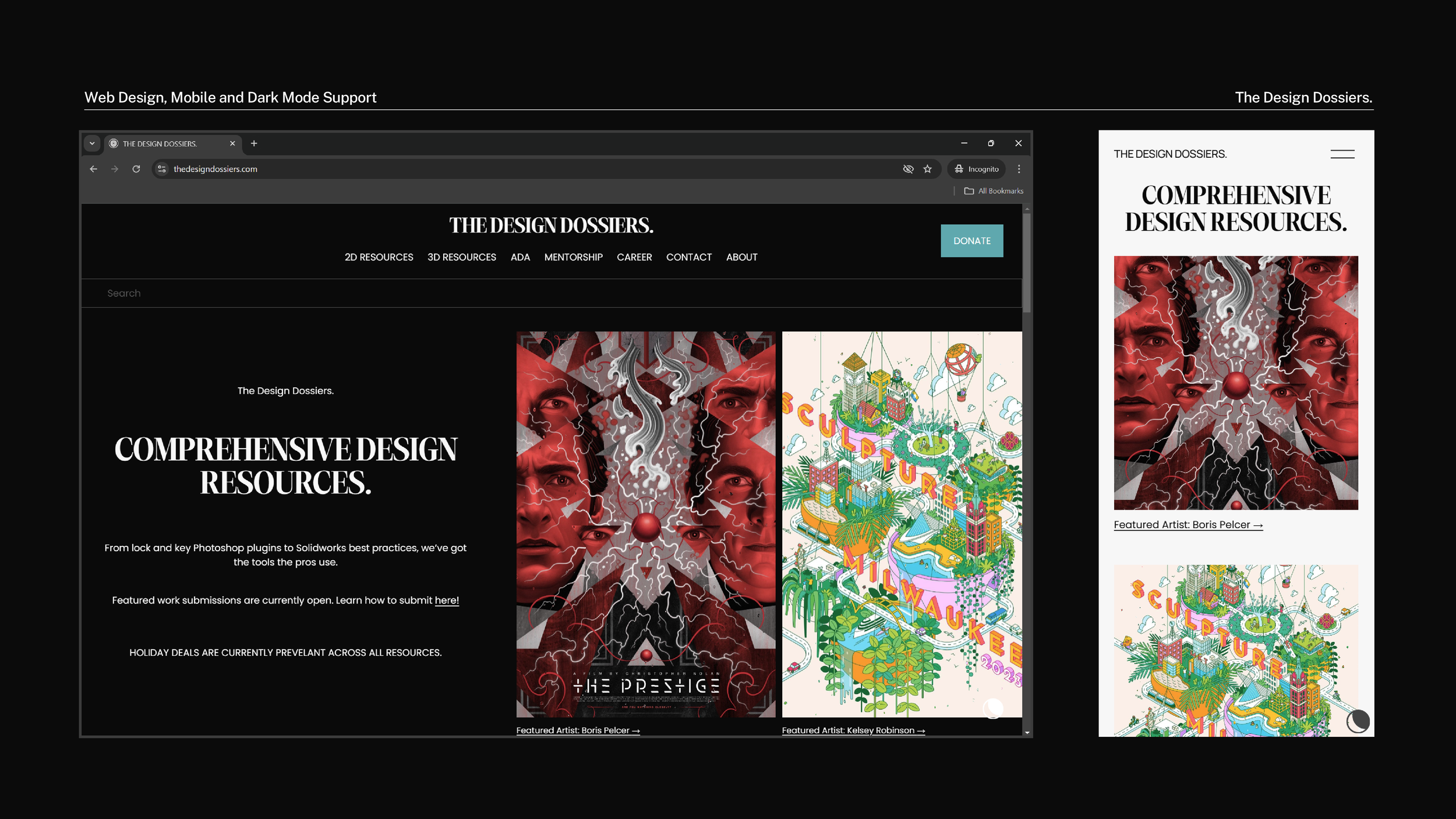Image resolution: width=1456 pixels, height=819 pixels.
Task: Toggle dark mode moon button in mobile view
Action: point(1358,721)
